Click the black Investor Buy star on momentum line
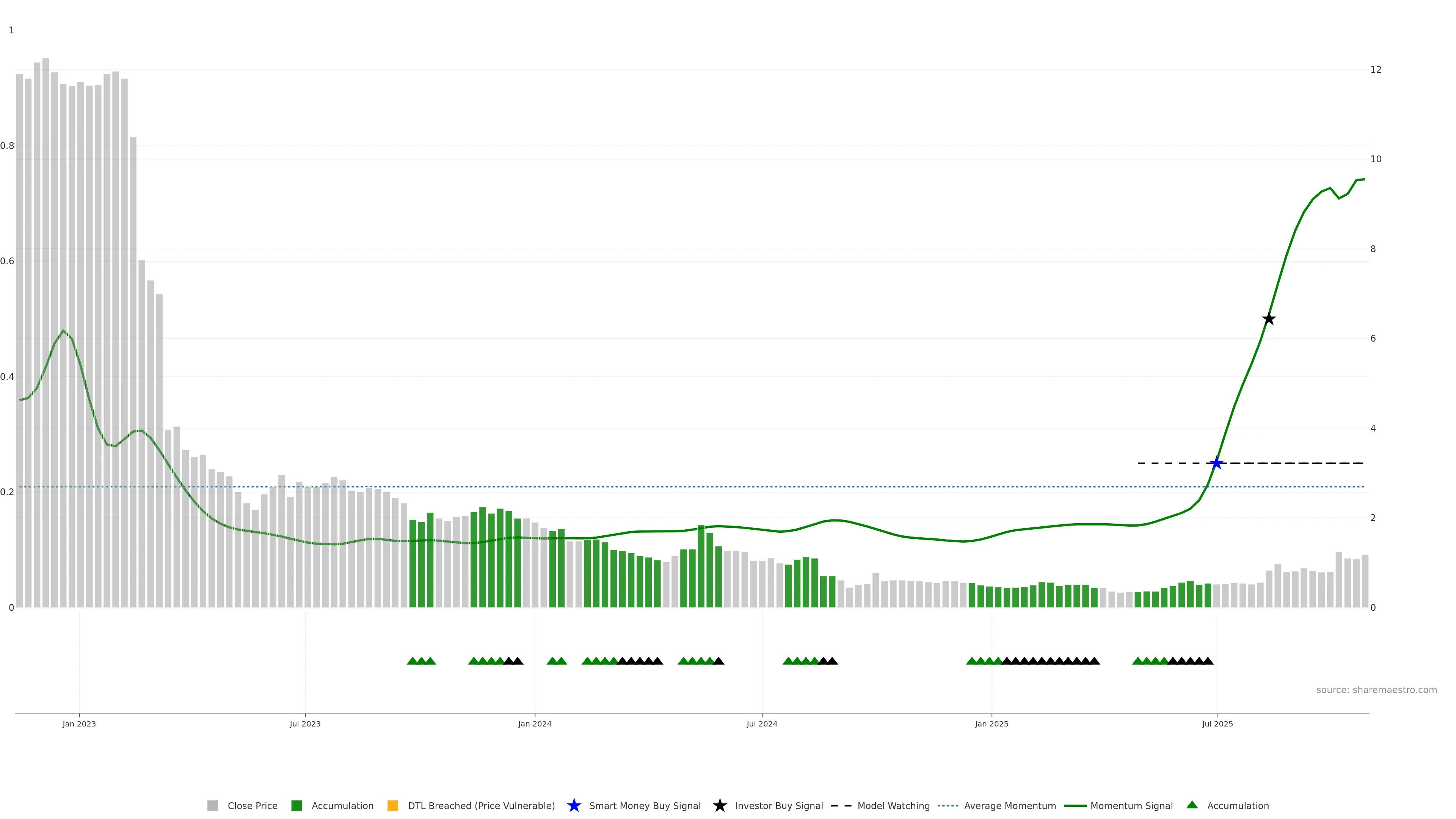This screenshot has height=819, width=1456. [x=1269, y=319]
